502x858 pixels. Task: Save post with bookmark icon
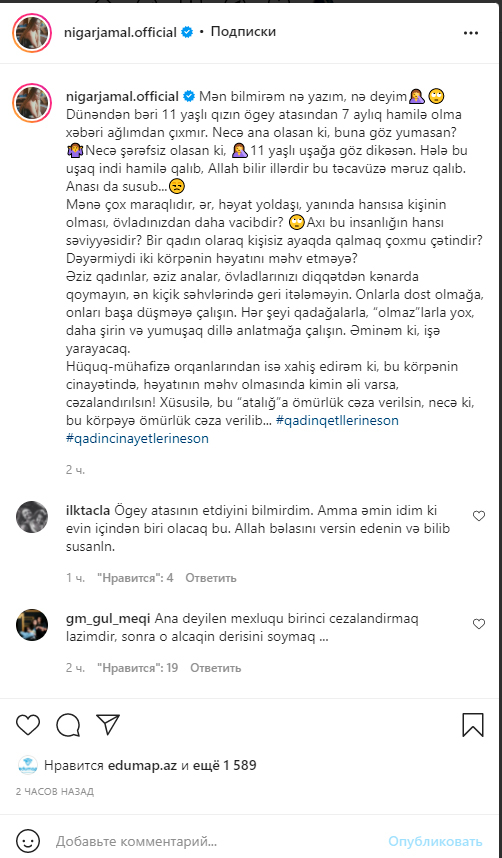[473, 725]
